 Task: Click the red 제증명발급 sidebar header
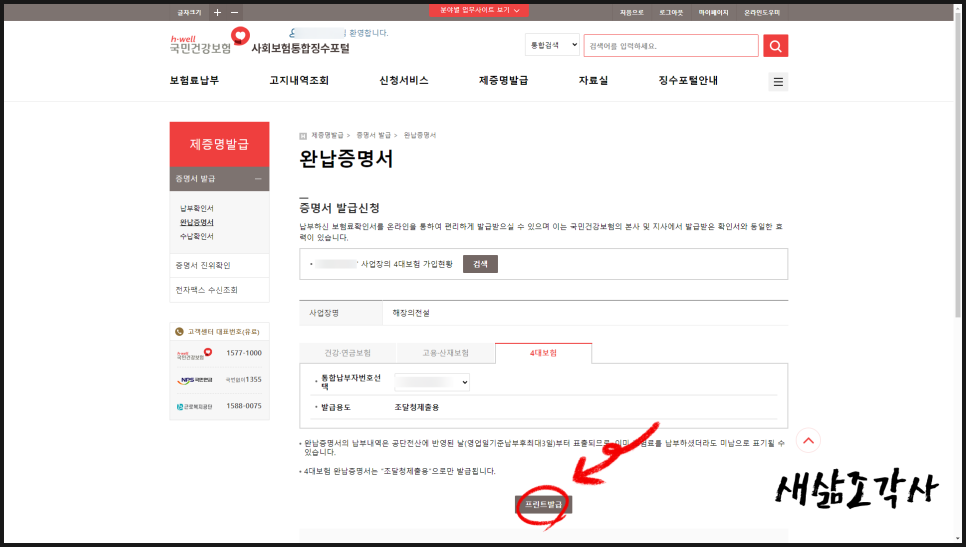point(219,144)
